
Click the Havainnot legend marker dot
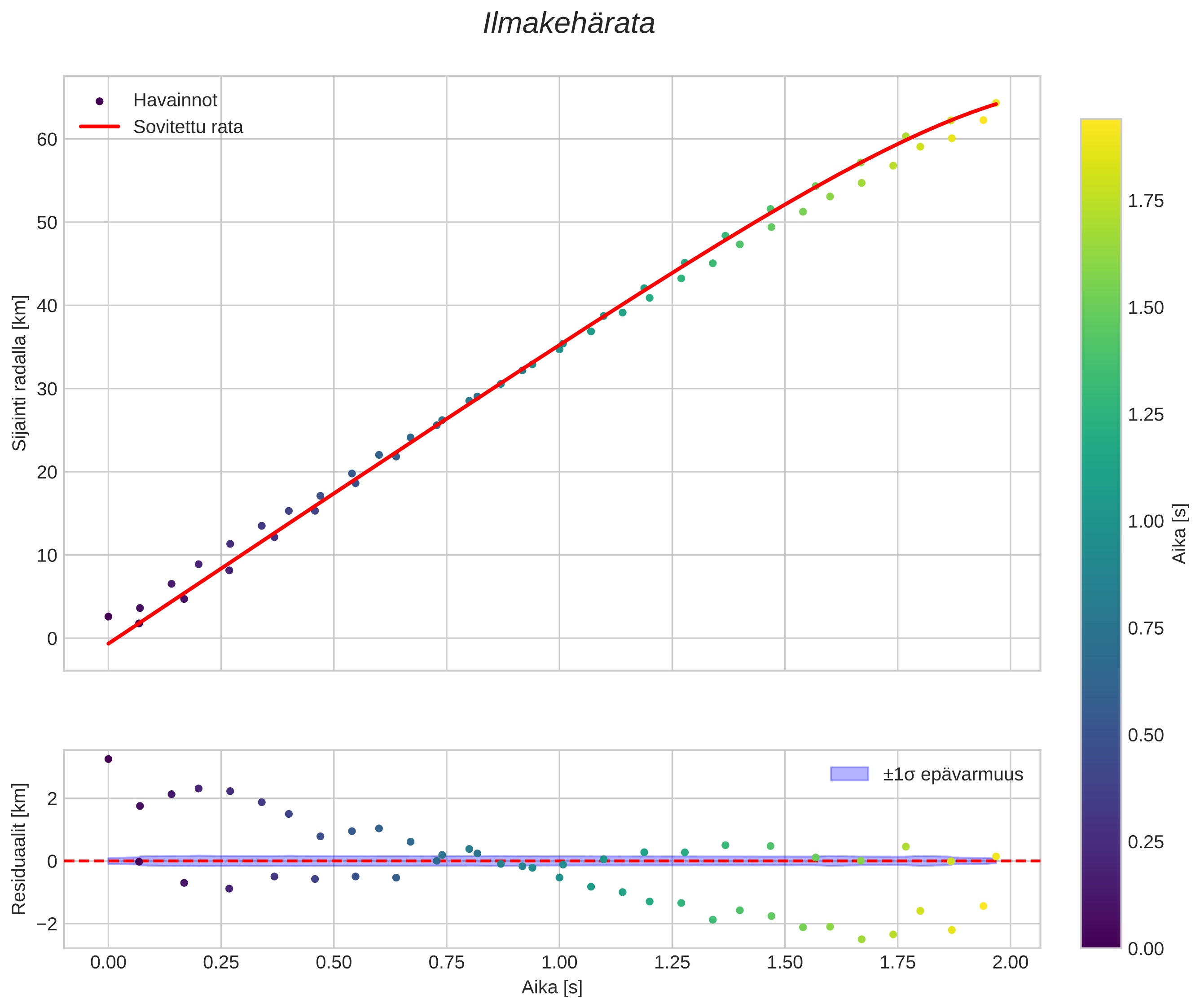pyautogui.click(x=100, y=101)
